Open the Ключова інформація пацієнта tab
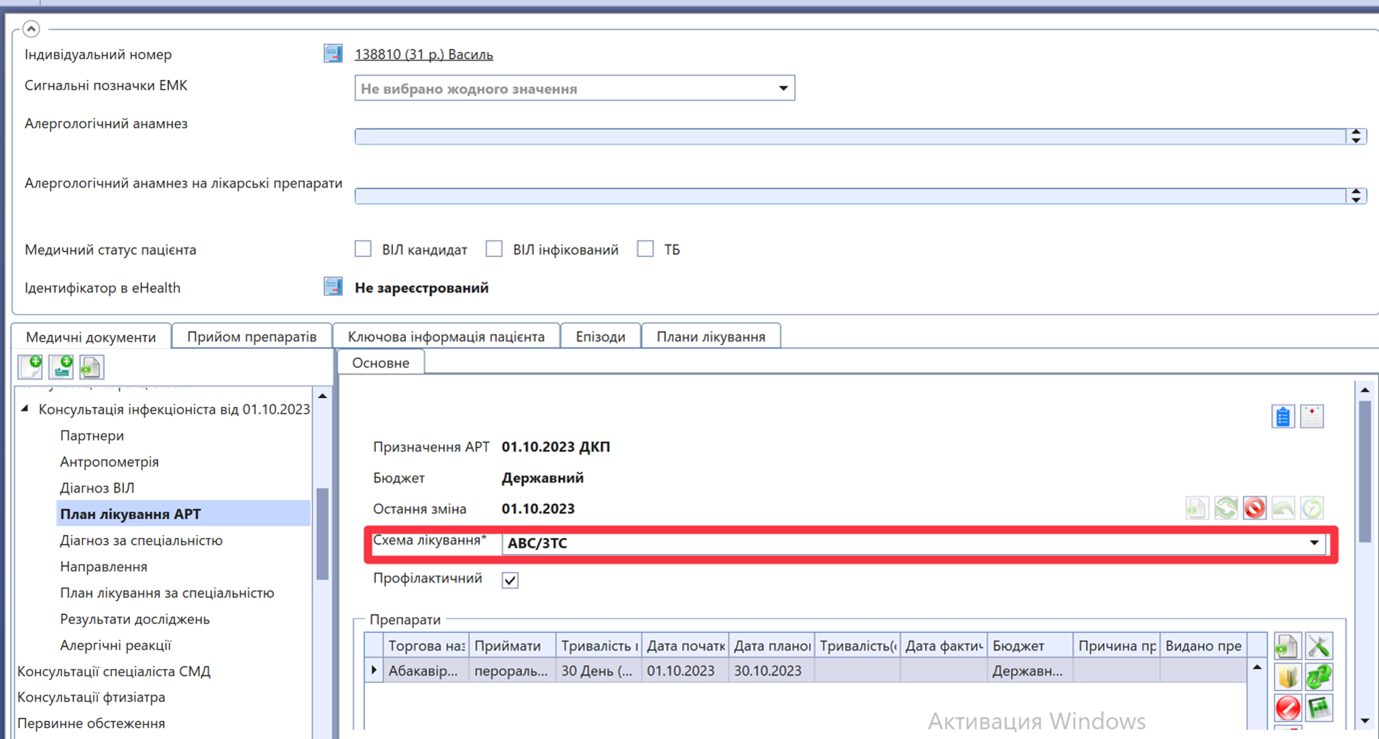1379x739 pixels. [446, 336]
